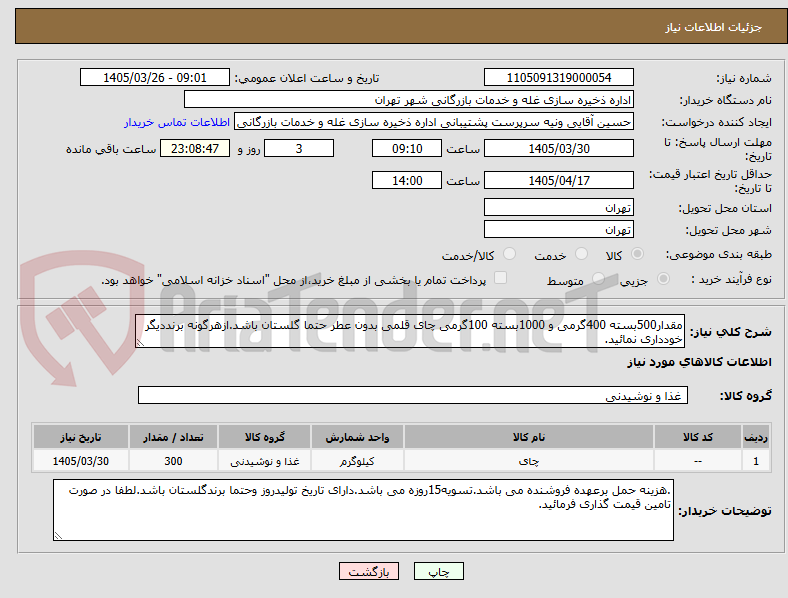This screenshot has width=788, height=598.
Task: Click announcement date field 1405/03/26 - 09:01
Action: tap(155, 77)
